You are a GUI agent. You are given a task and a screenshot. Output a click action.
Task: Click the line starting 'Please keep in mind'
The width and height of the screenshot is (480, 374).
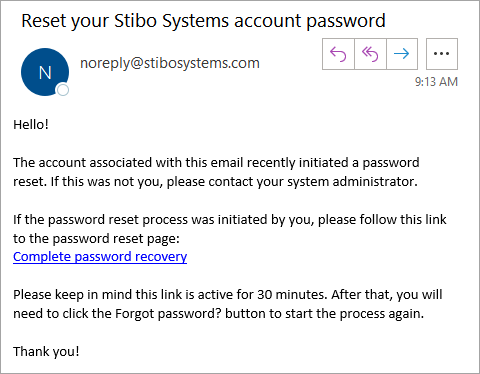tap(228, 295)
